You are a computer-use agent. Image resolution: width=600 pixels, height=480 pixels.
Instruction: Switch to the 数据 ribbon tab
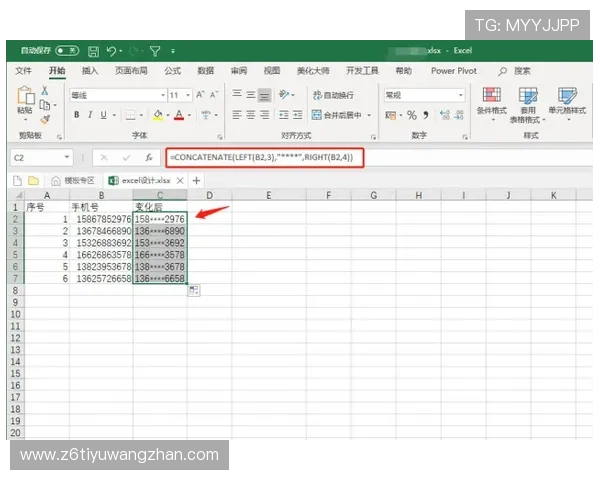tap(205, 71)
